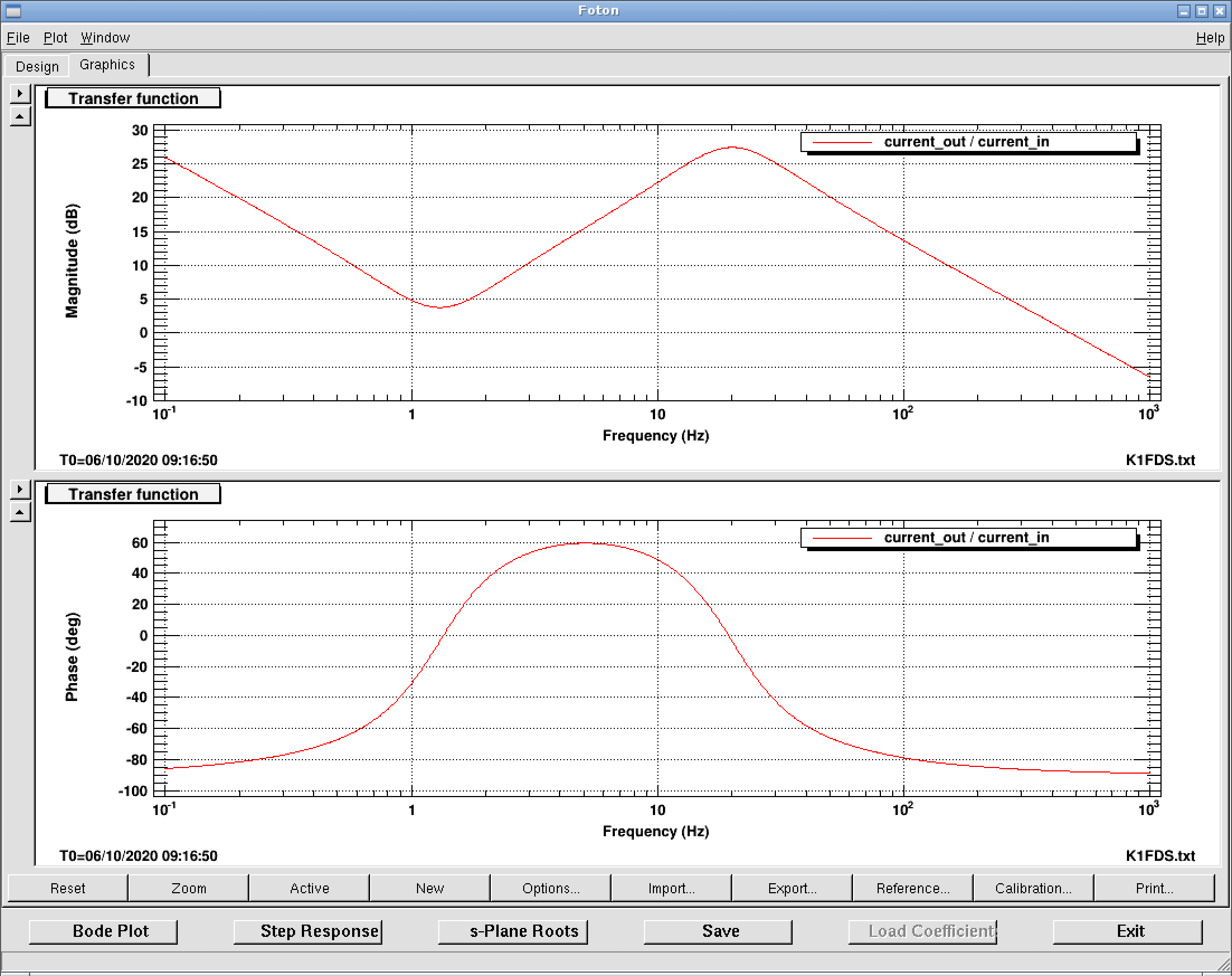Open the Calibration... dialog
Viewport: 1232px width, 976px height.
click(1034, 888)
